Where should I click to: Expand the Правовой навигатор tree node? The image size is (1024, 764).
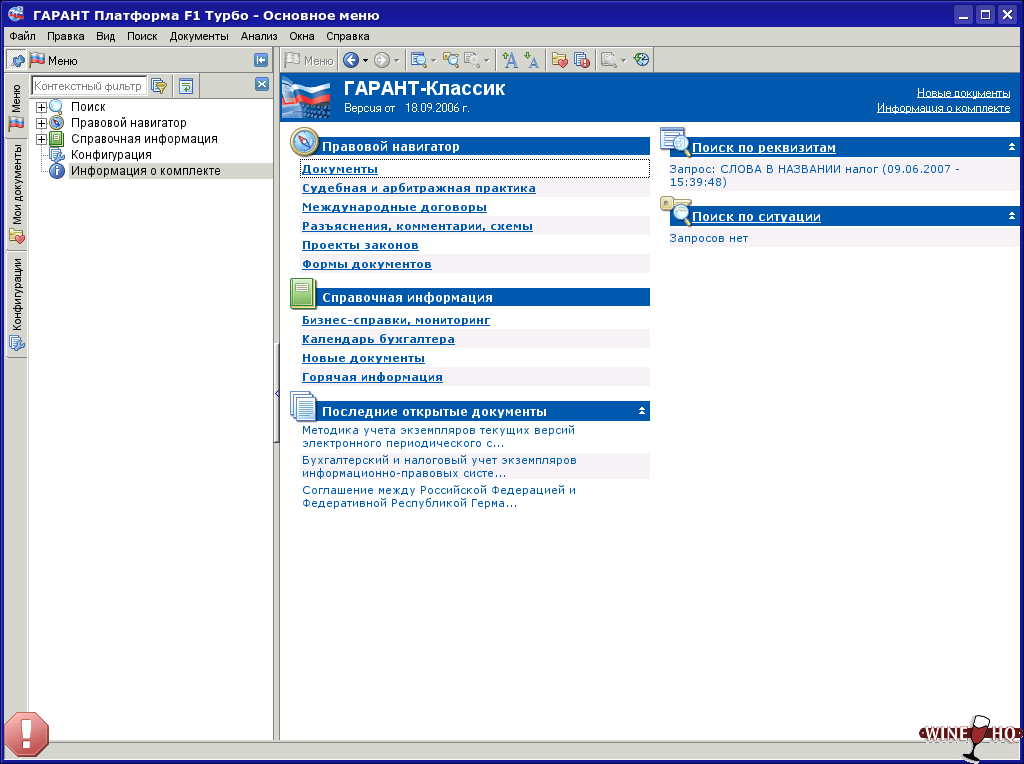click(x=41, y=123)
